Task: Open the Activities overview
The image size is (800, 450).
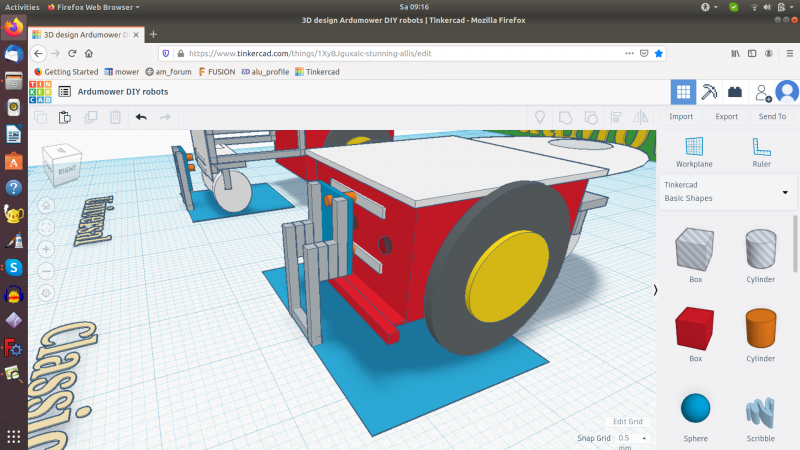Action: tap(22, 7)
